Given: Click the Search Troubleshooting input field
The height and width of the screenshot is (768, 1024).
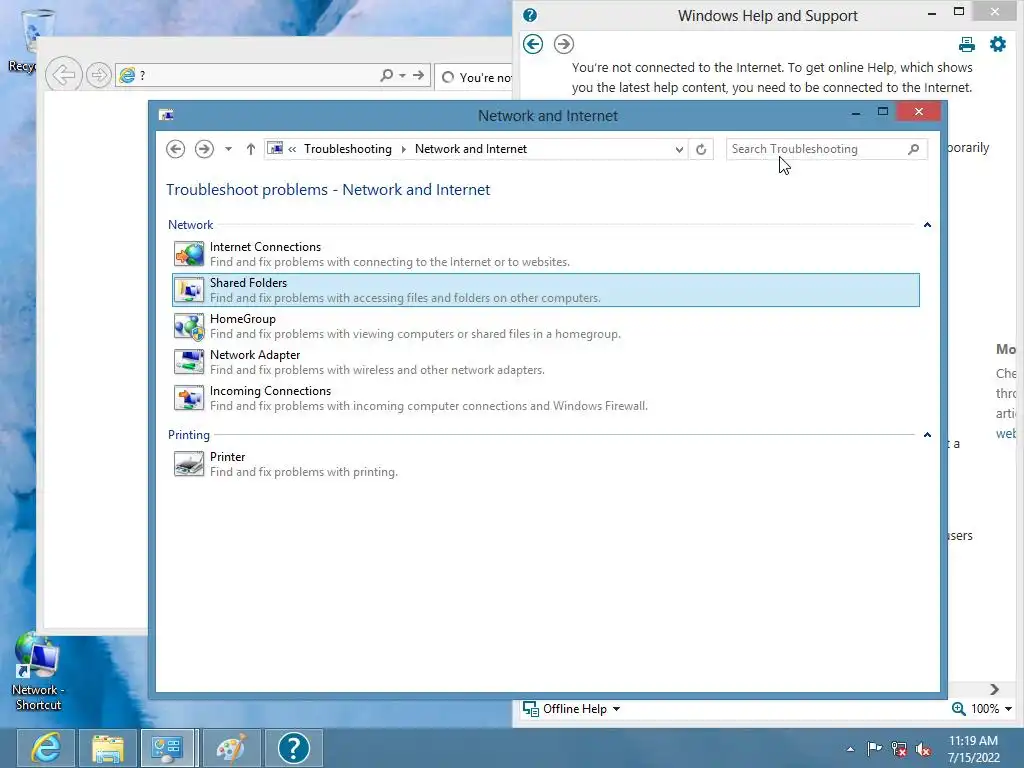Looking at the screenshot, I should [816, 149].
